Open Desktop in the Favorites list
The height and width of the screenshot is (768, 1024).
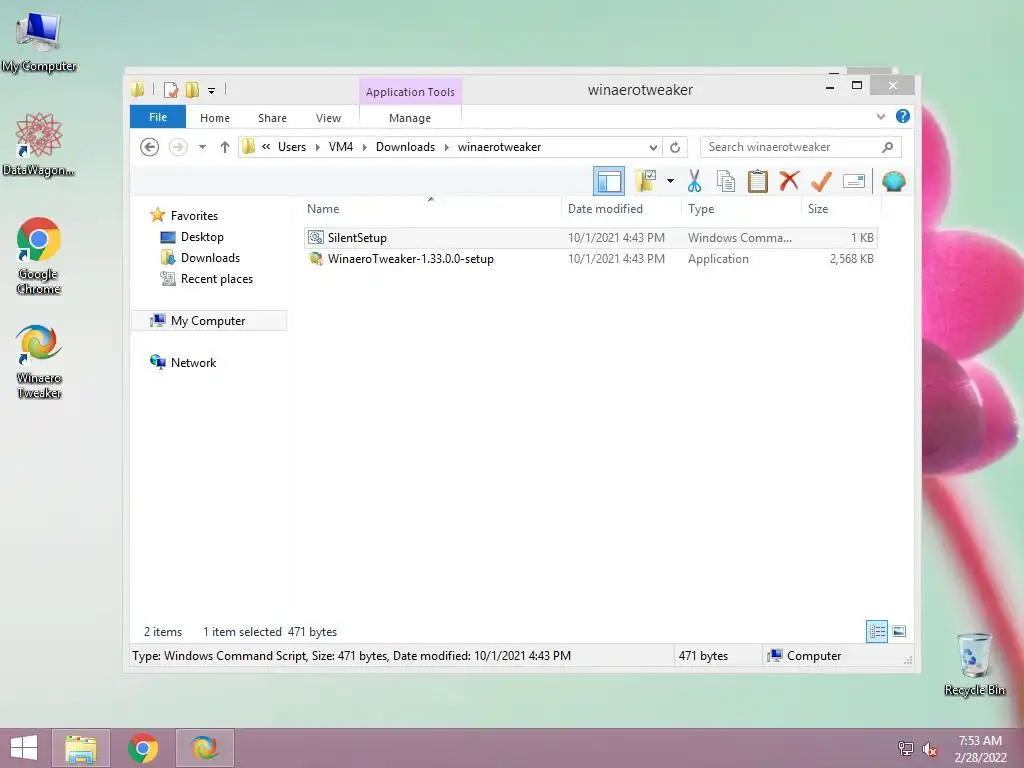[x=202, y=236]
